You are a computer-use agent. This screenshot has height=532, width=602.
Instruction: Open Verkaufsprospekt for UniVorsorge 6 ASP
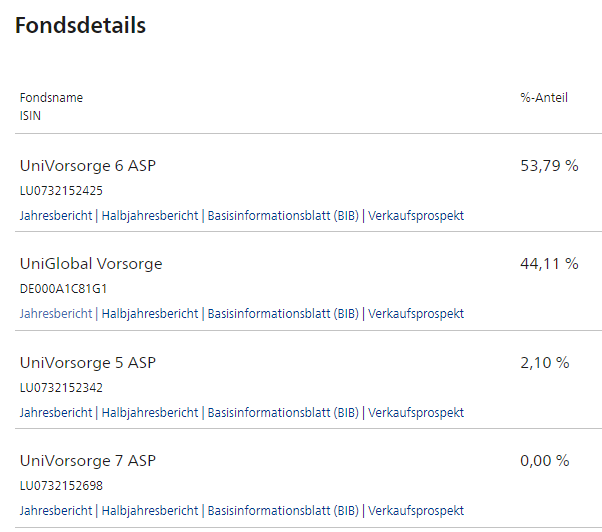click(x=416, y=216)
